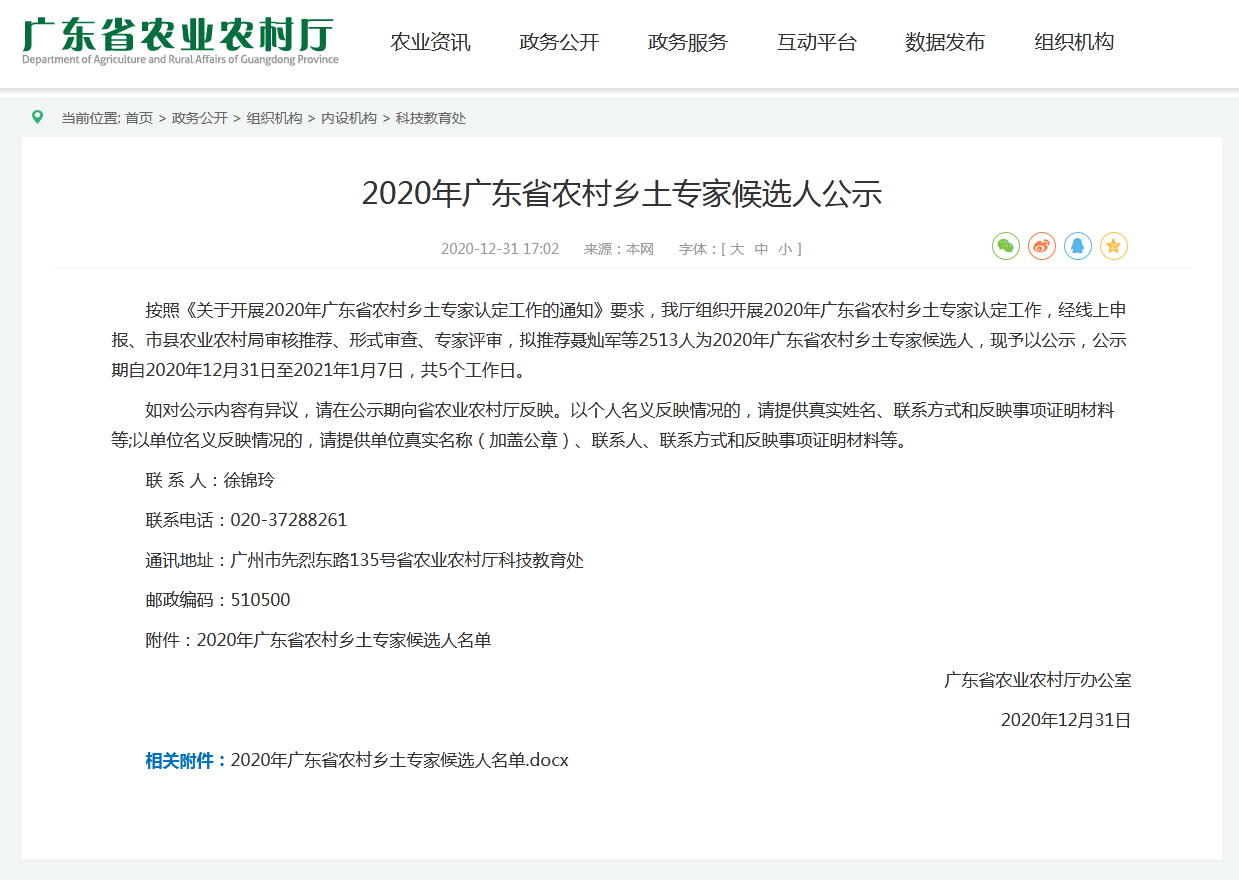Screen dimensions: 1239x880
Task: Go to 内设机构 in breadcrumb
Action: [x=349, y=118]
